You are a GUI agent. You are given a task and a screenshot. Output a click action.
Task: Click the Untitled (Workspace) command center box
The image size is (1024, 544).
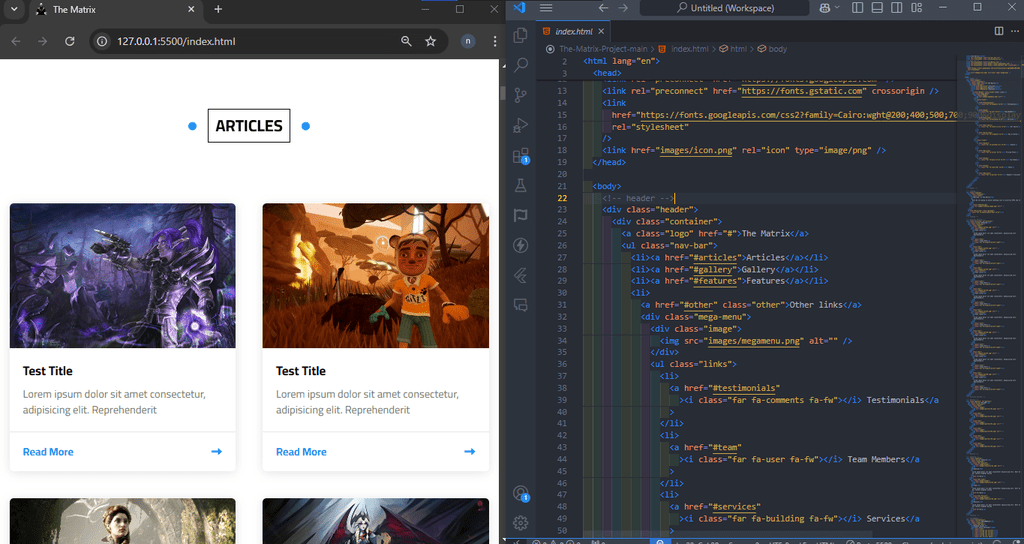[724, 8]
